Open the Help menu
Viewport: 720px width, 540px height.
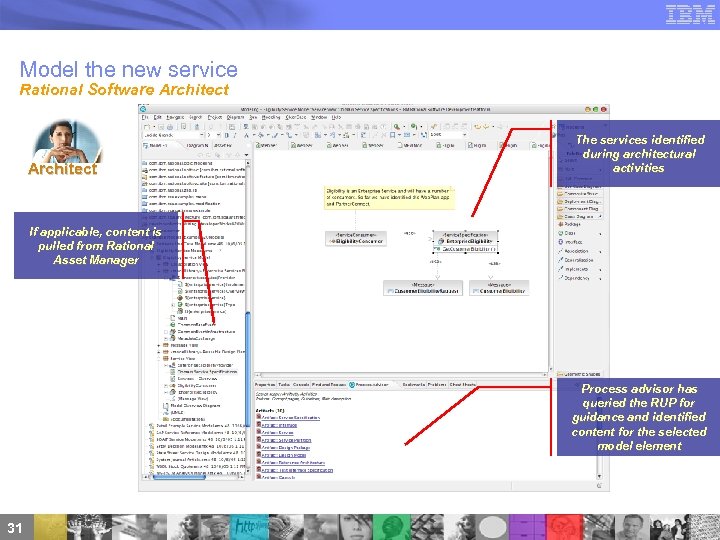pyautogui.click(x=337, y=118)
